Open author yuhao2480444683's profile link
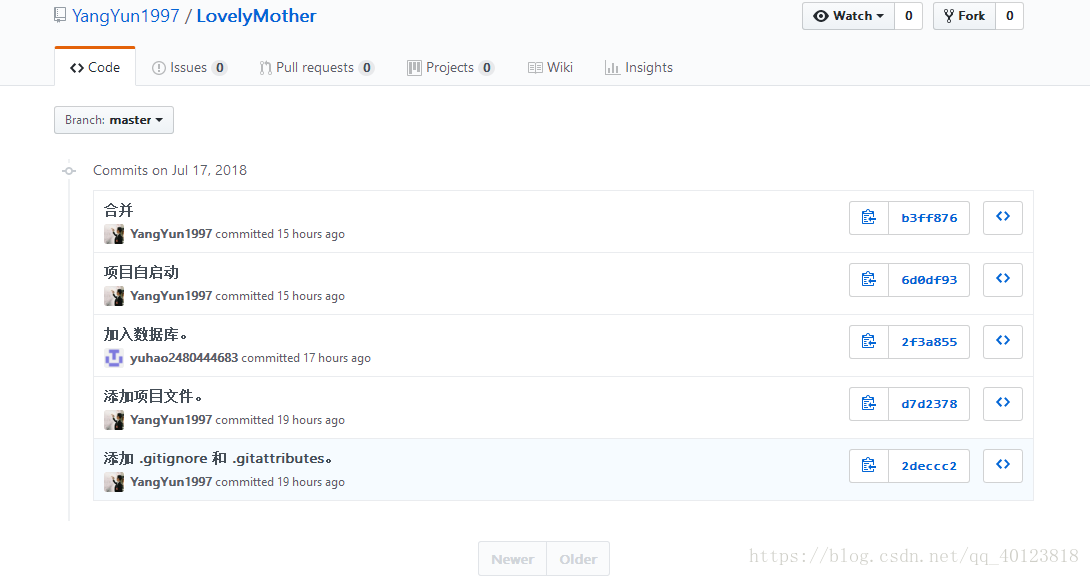Viewport: 1090px width, 576px height. click(x=184, y=358)
